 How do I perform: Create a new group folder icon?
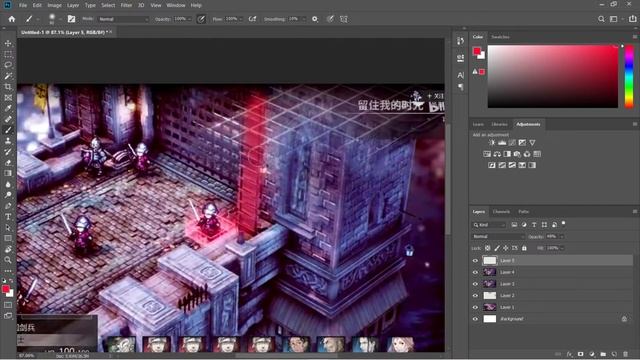point(603,354)
